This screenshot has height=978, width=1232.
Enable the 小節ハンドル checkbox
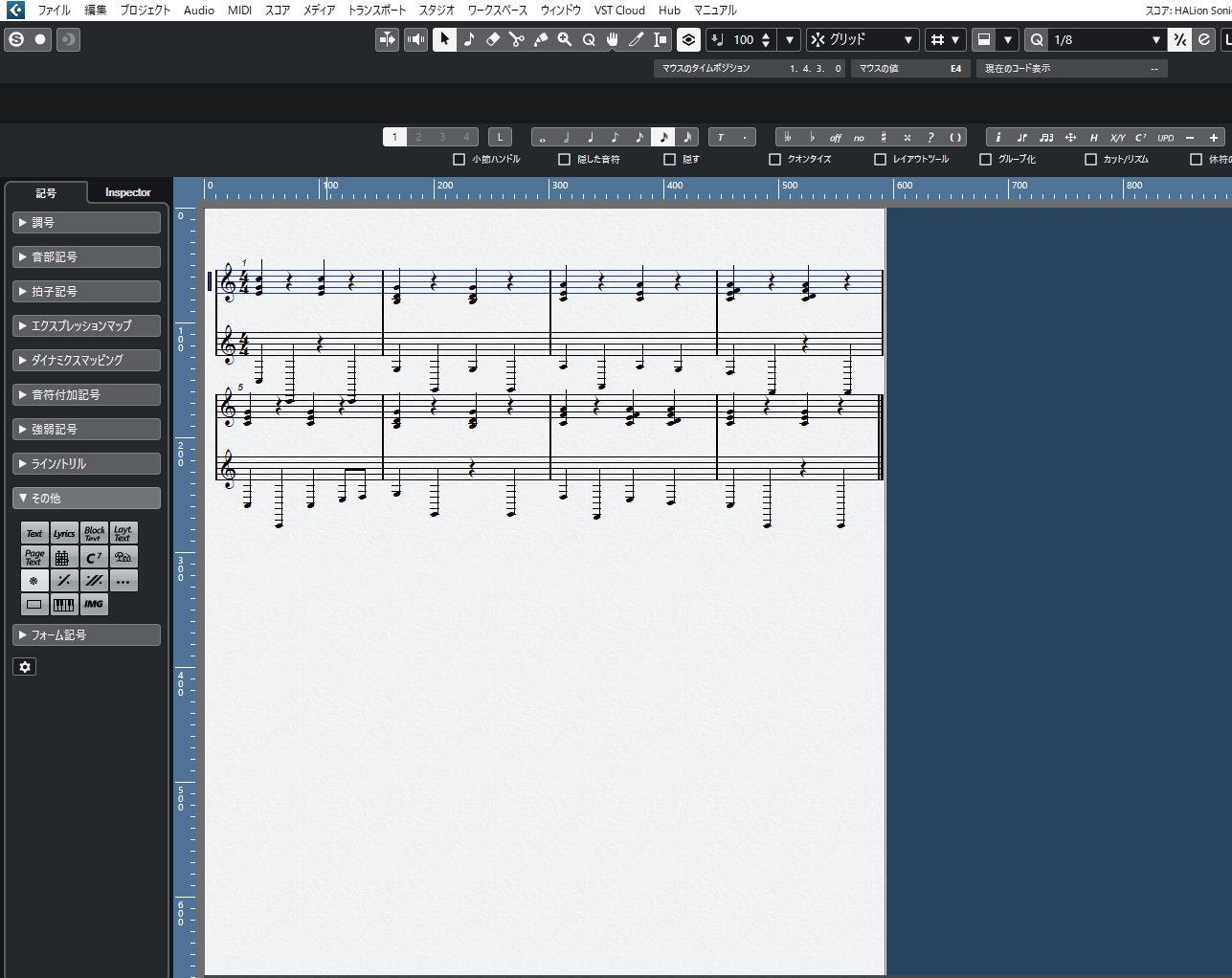(x=459, y=160)
